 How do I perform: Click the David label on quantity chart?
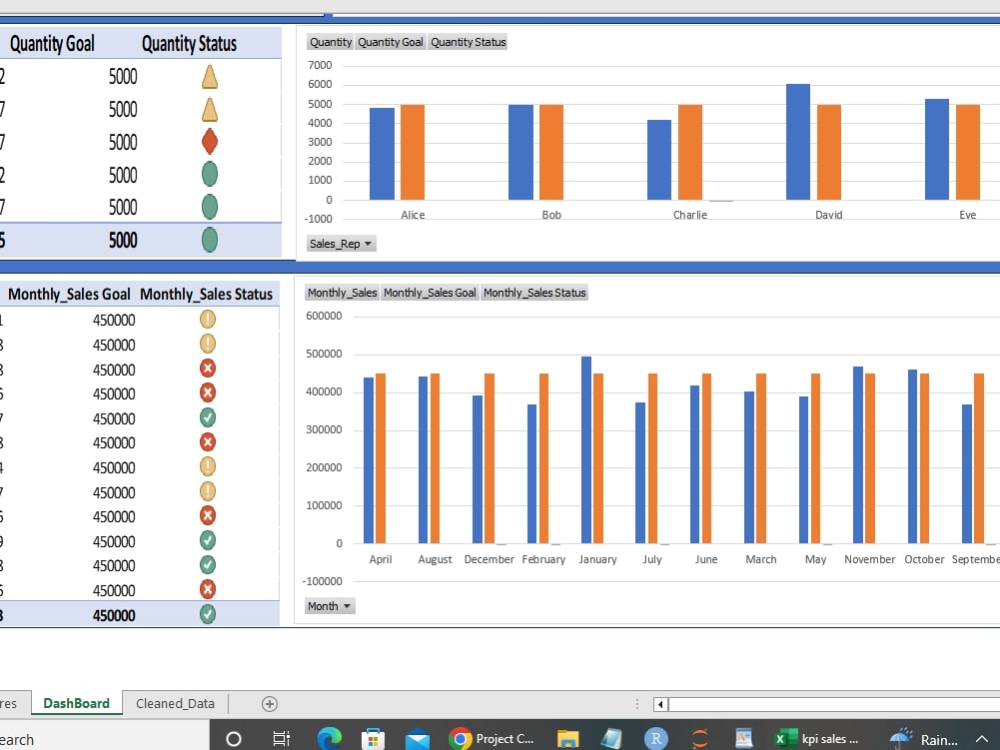tap(828, 215)
